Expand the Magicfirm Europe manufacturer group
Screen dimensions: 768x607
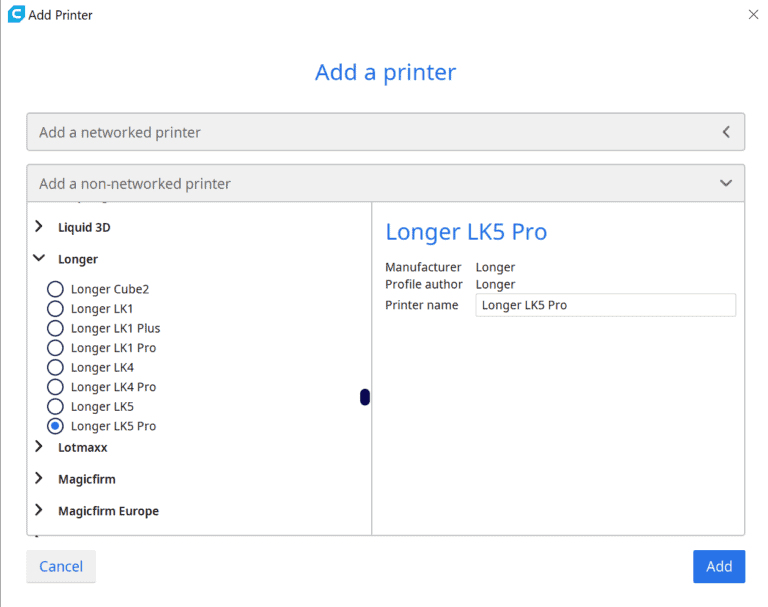[x=39, y=510]
